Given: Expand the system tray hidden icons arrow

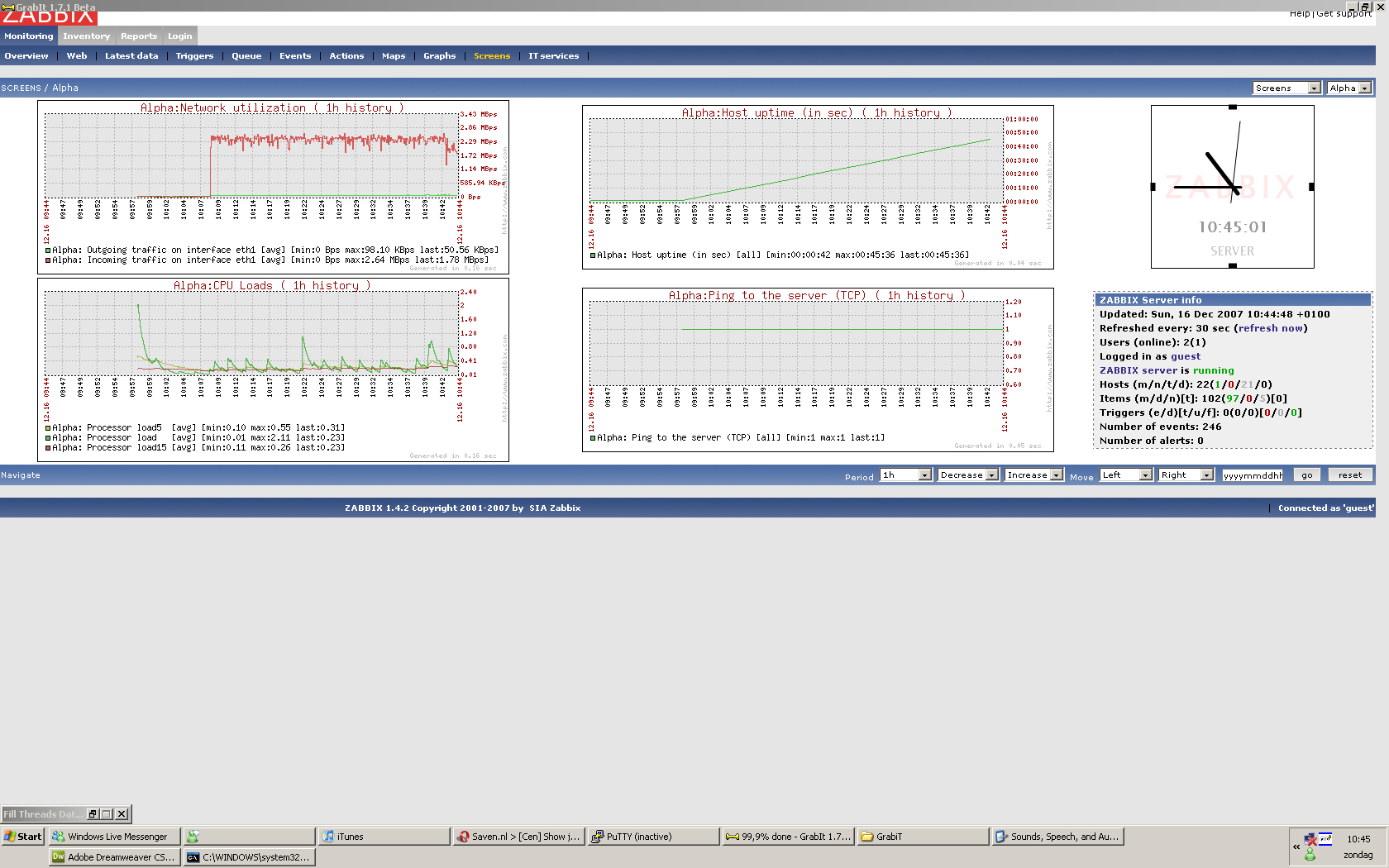Looking at the screenshot, I should coord(1296,847).
